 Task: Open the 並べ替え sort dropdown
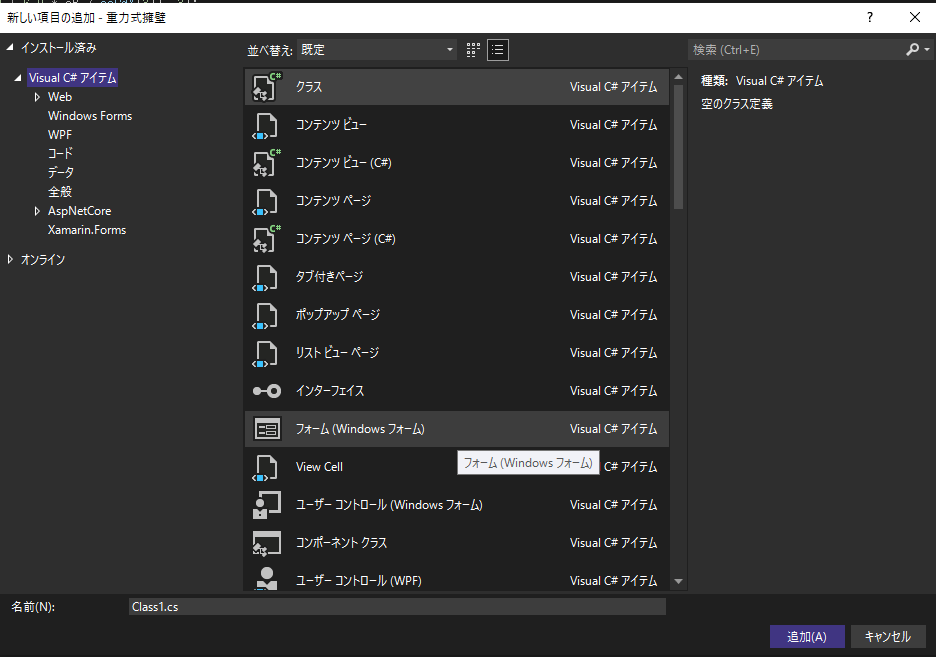pos(377,50)
